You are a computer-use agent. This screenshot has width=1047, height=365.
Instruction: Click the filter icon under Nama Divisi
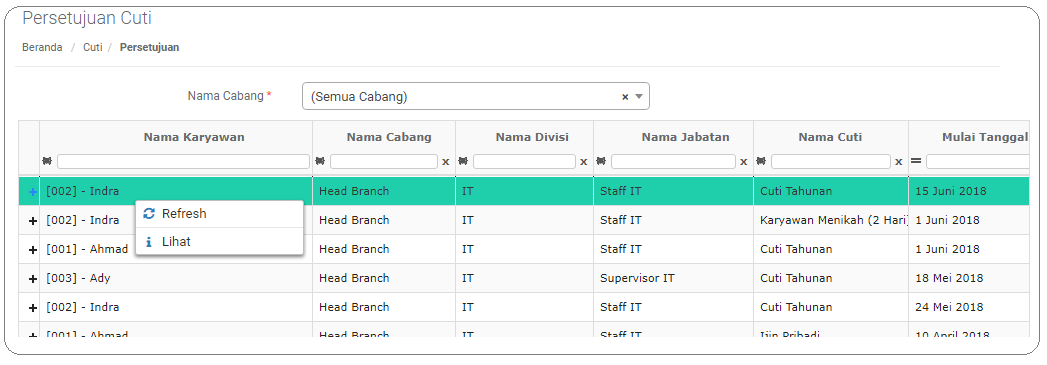tap(464, 161)
